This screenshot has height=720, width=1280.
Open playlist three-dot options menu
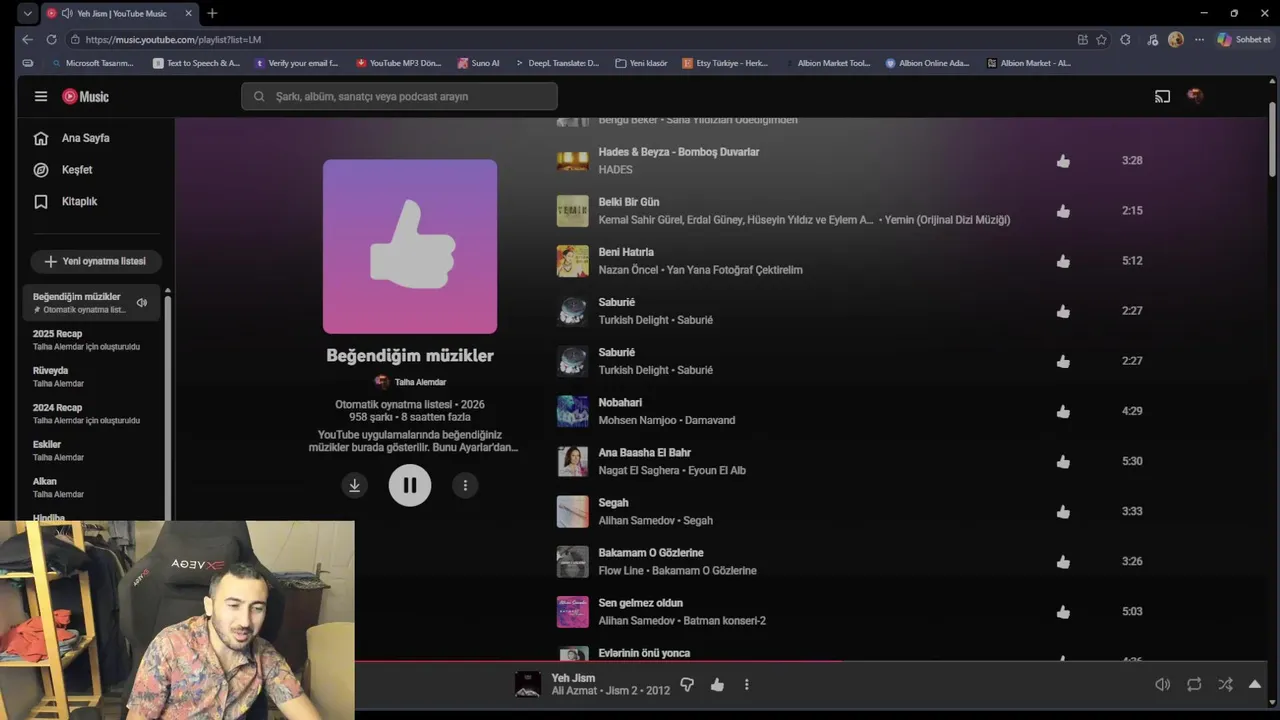[x=465, y=485]
